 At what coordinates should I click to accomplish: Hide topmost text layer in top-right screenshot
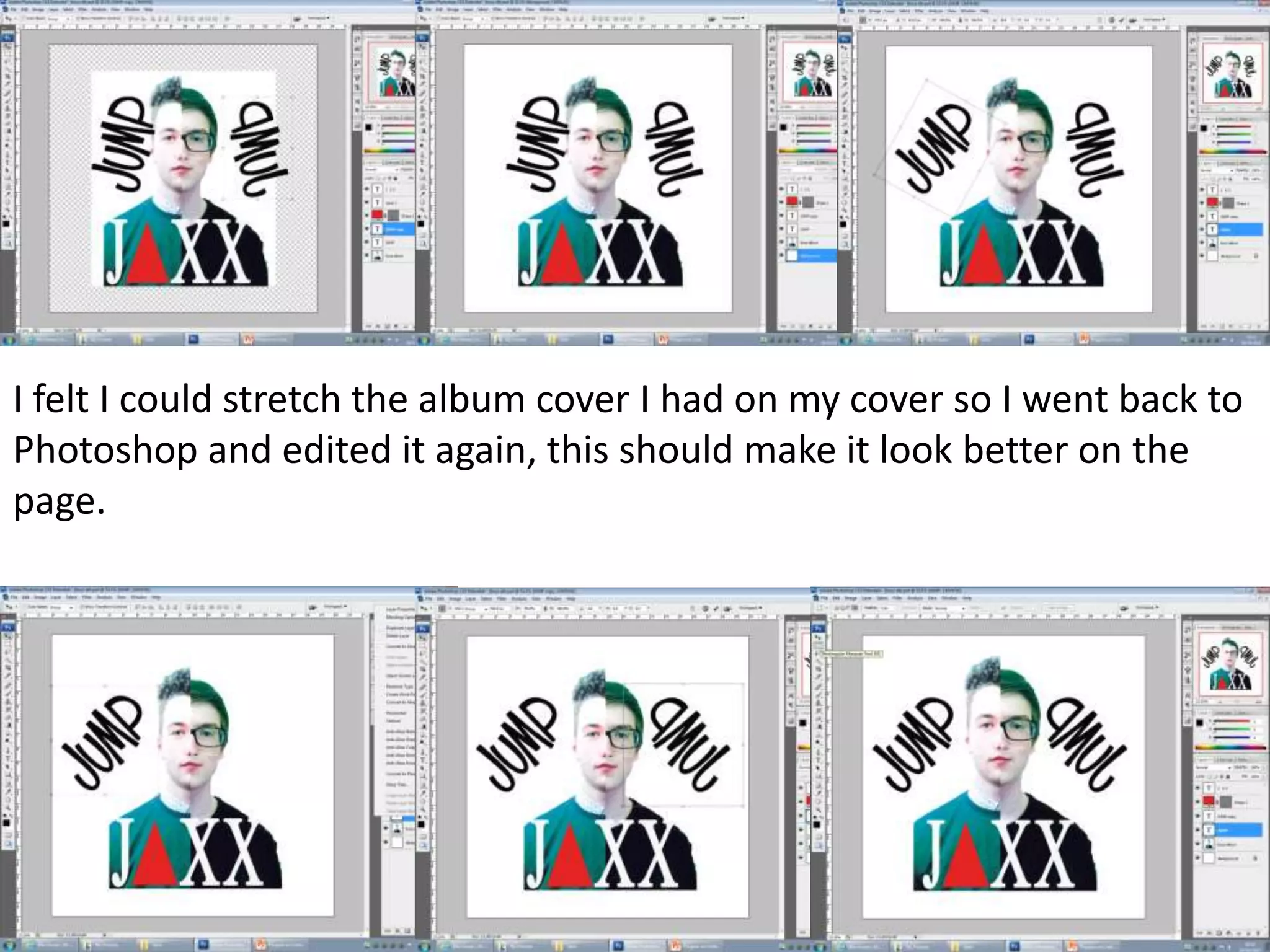[1202, 190]
